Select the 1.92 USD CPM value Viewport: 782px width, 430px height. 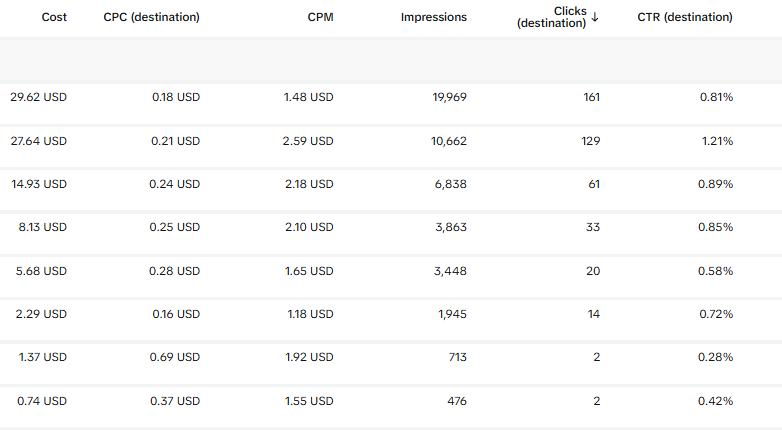coord(309,357)
